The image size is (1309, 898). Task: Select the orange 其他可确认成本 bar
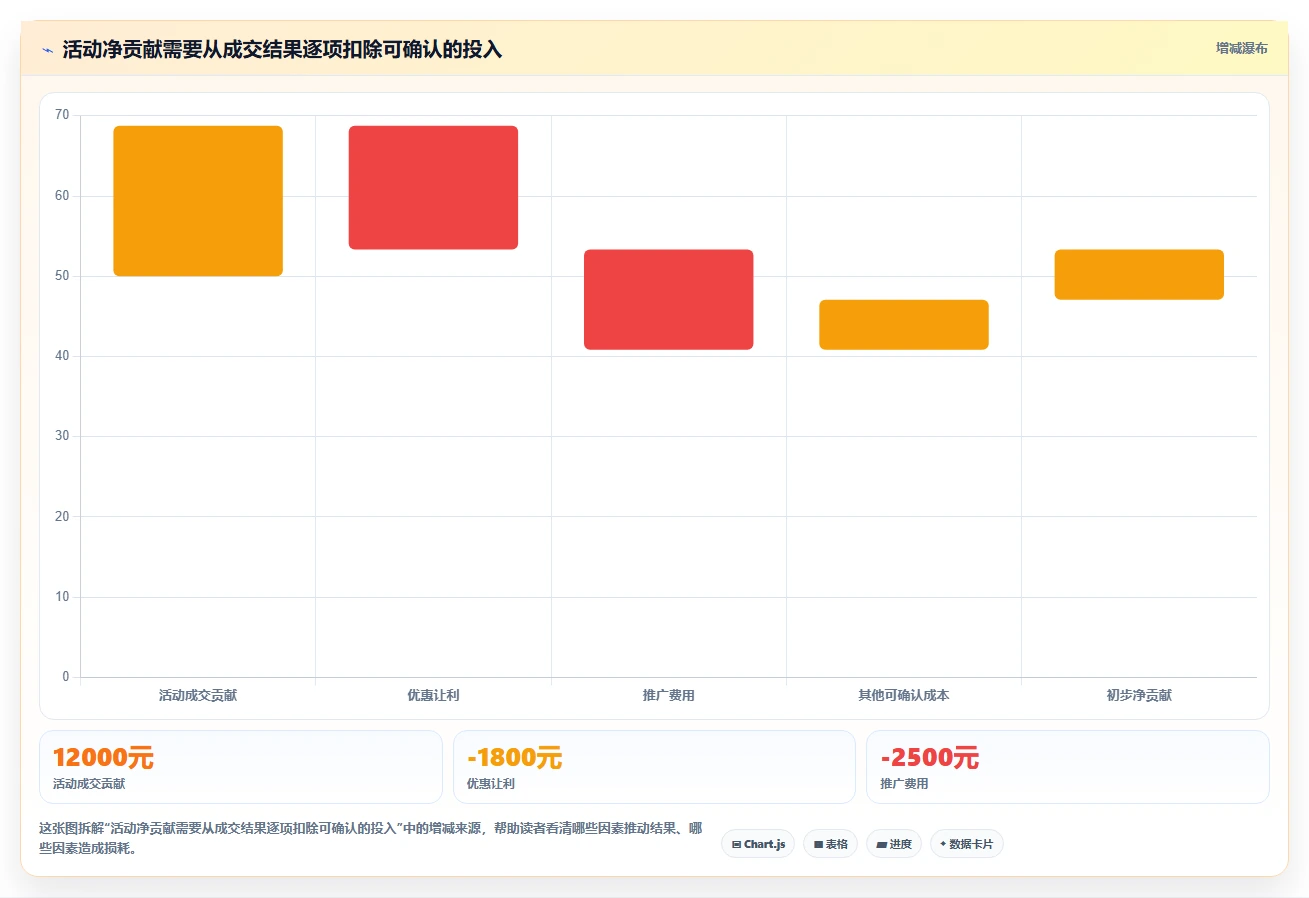[x=904, y=325]
